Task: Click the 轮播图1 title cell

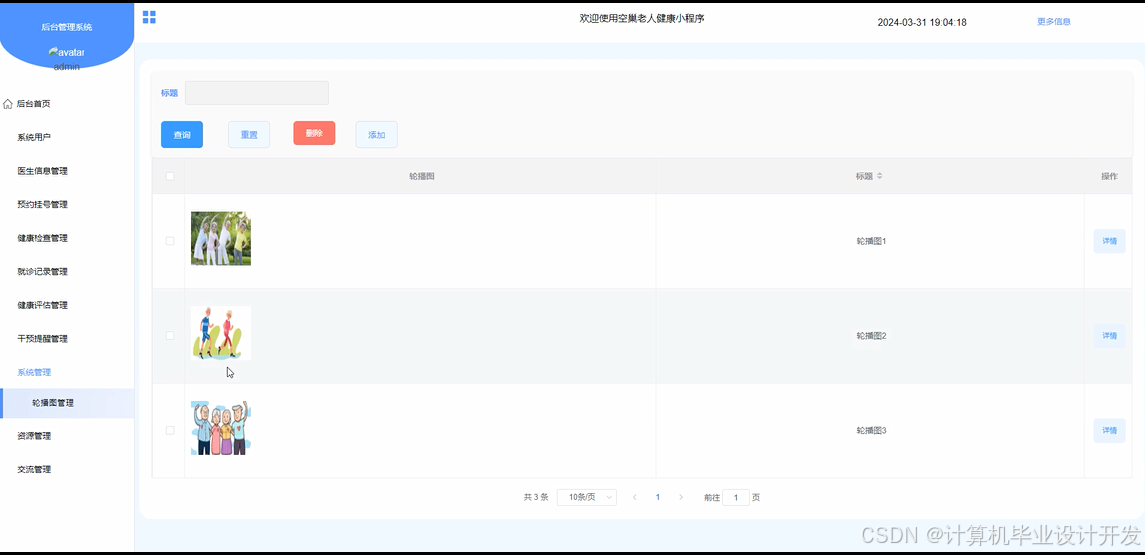Action: click(x=871, y=241)
